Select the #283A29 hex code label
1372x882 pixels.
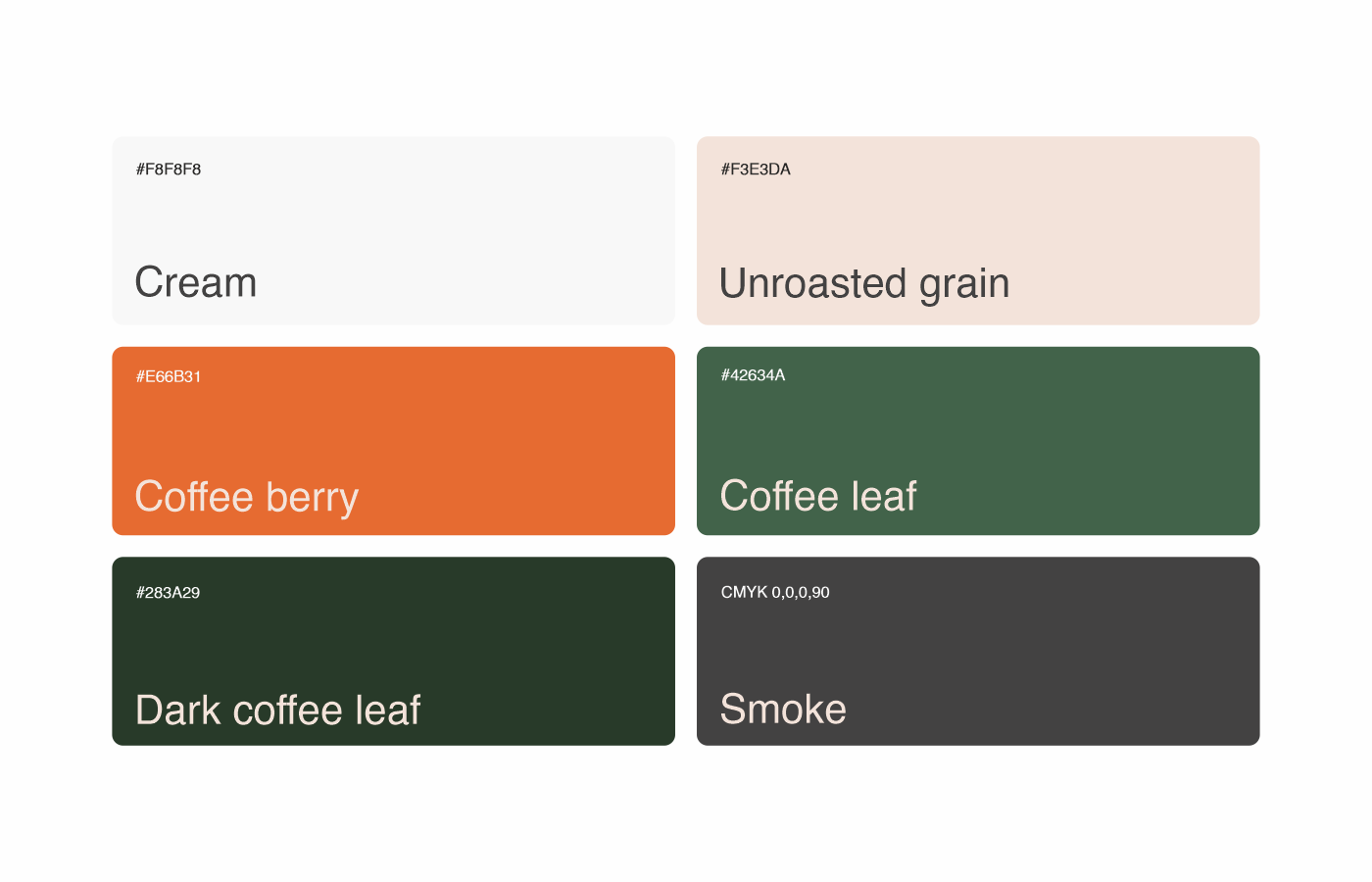click(x=168, y=593)
